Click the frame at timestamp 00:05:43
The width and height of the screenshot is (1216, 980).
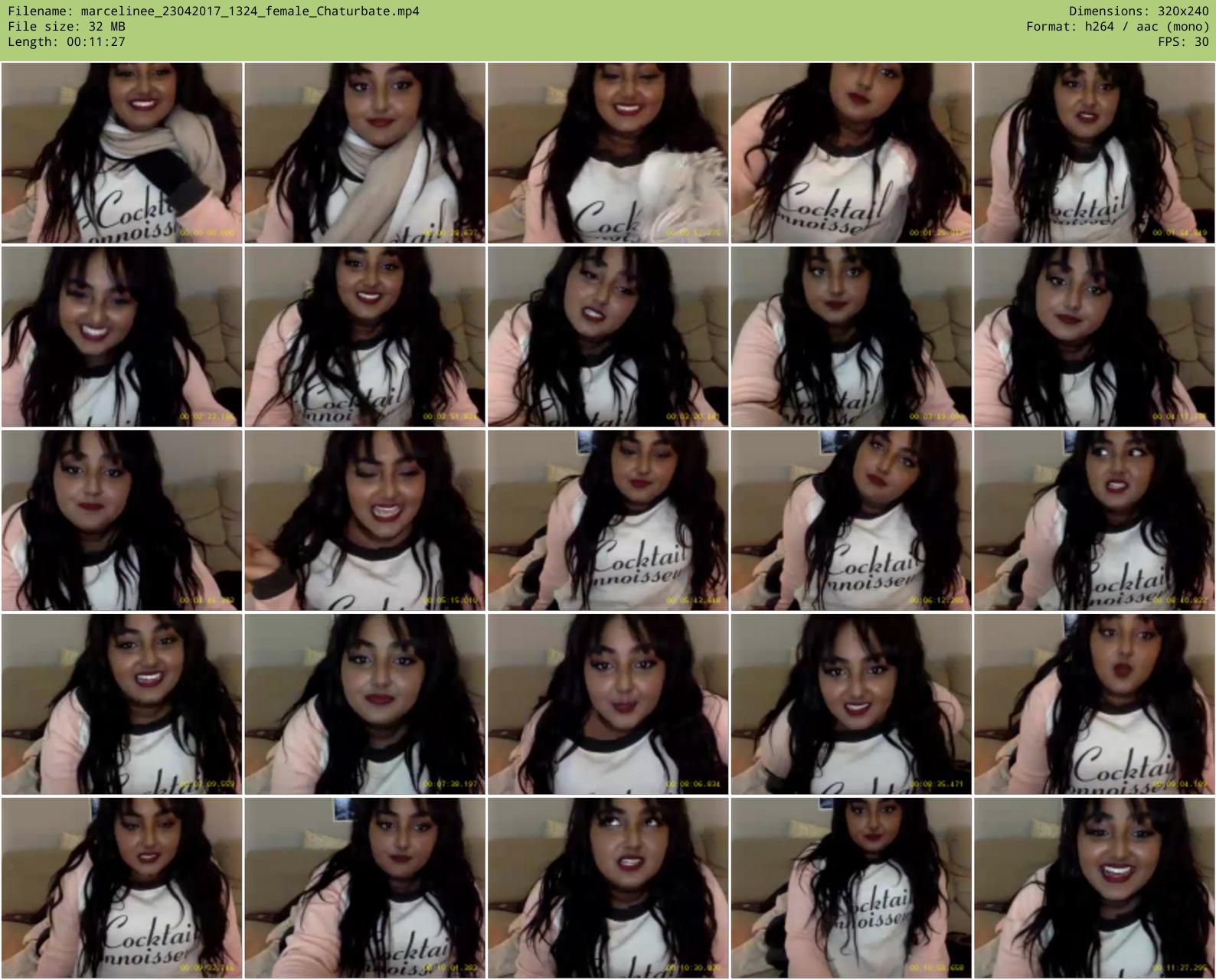(608, 521)
